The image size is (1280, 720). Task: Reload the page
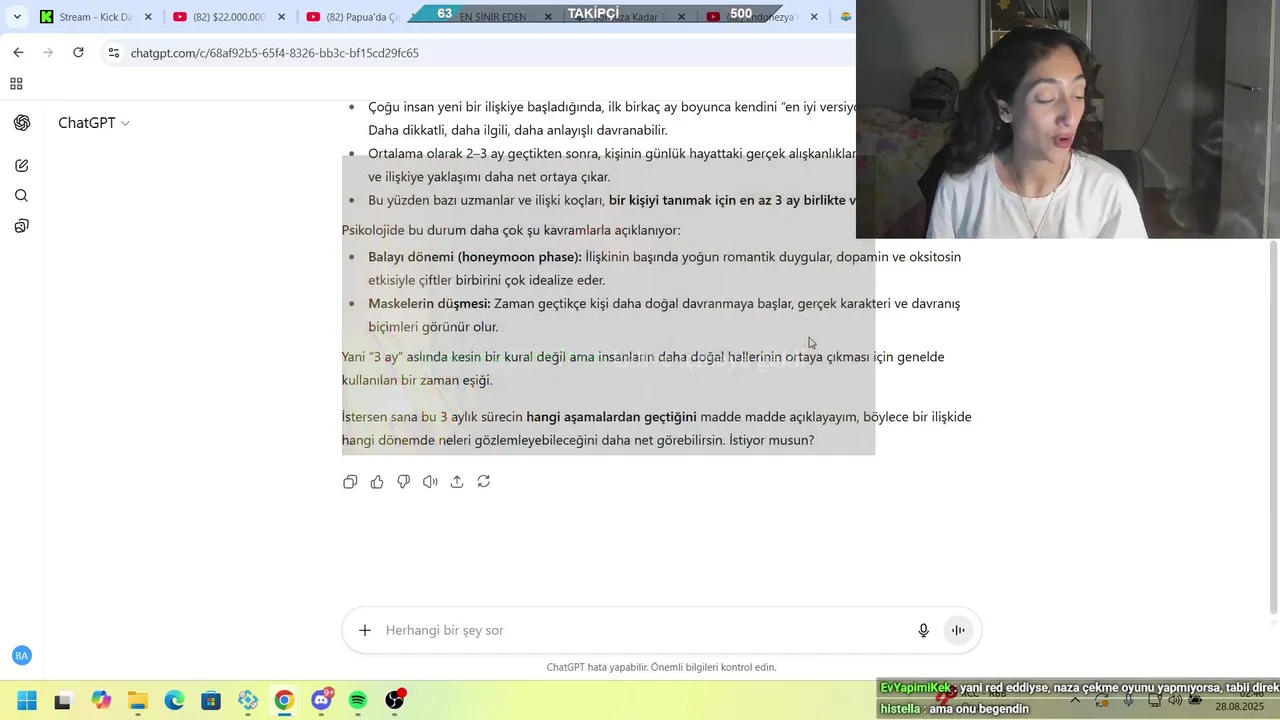point(78,53)
